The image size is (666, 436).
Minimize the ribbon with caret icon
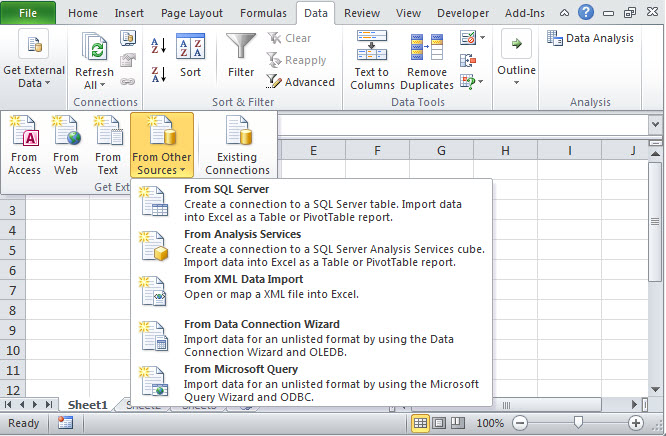[564, 13]
